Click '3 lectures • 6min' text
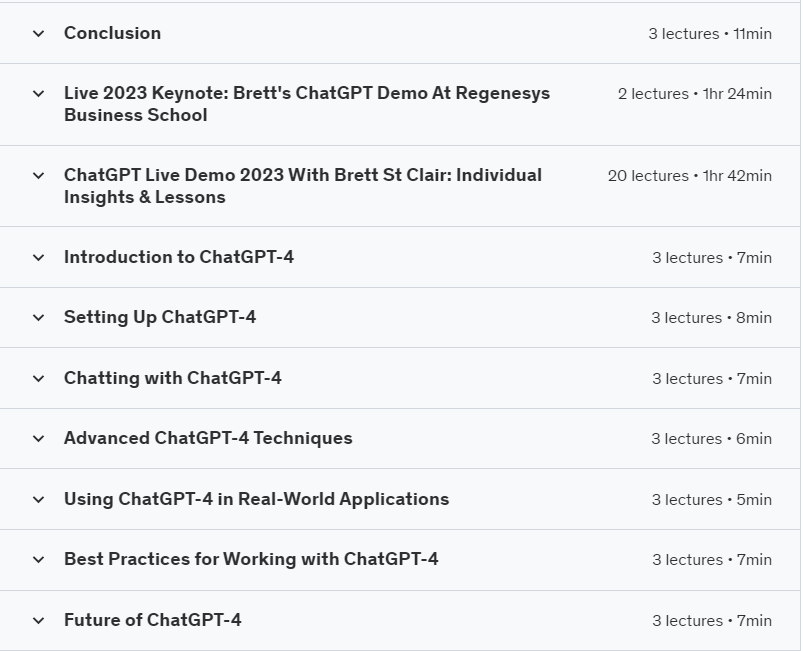Screen dimensions: 803x651 [711, 438]
